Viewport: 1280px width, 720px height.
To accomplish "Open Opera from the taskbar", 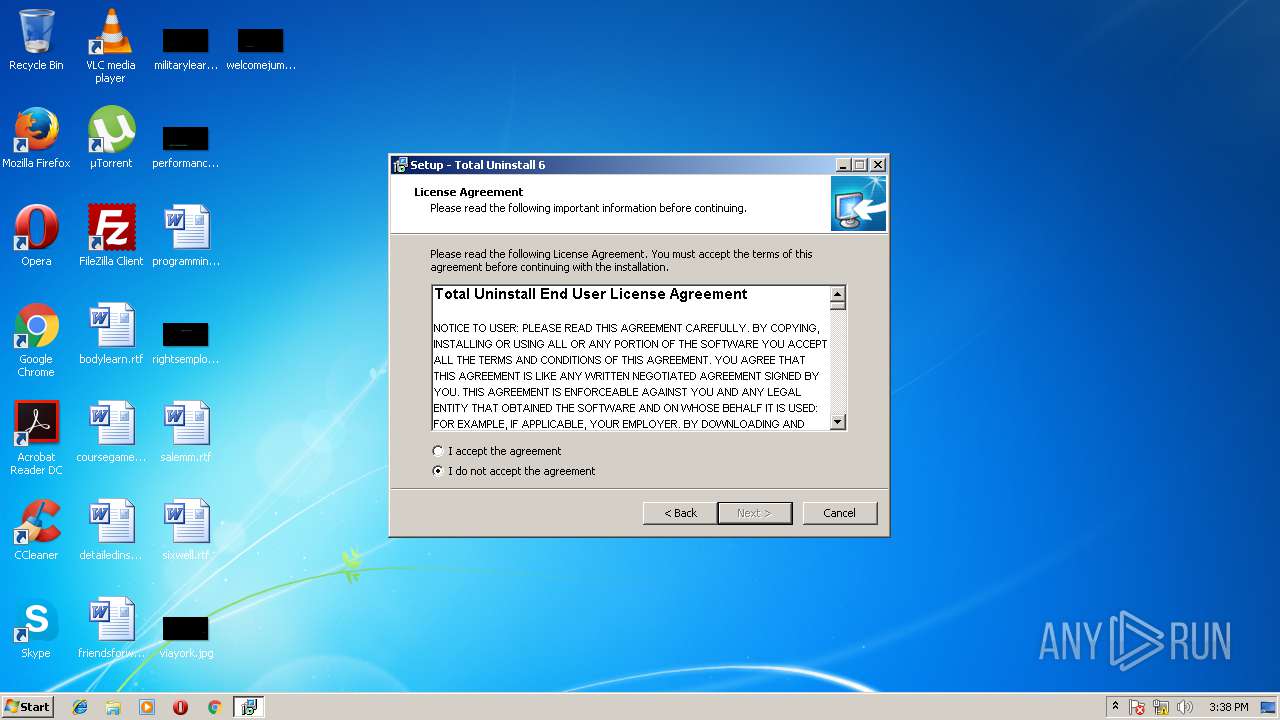I will pyautogui.click(x=181, y=707).
